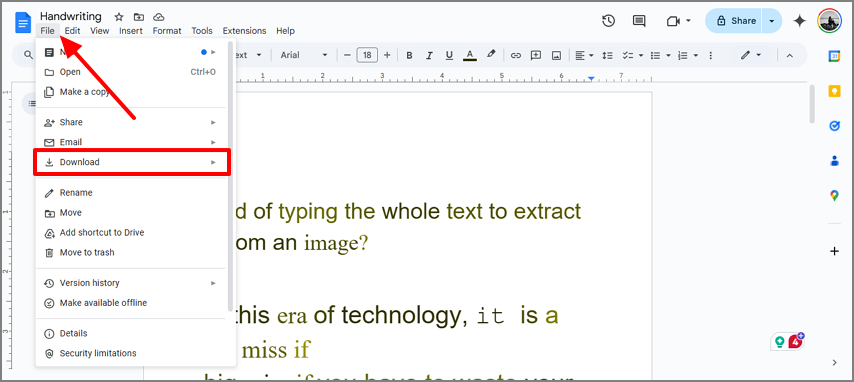
Task: Choose Add shortcut to Drive
Action: click(x=131, y=233)
